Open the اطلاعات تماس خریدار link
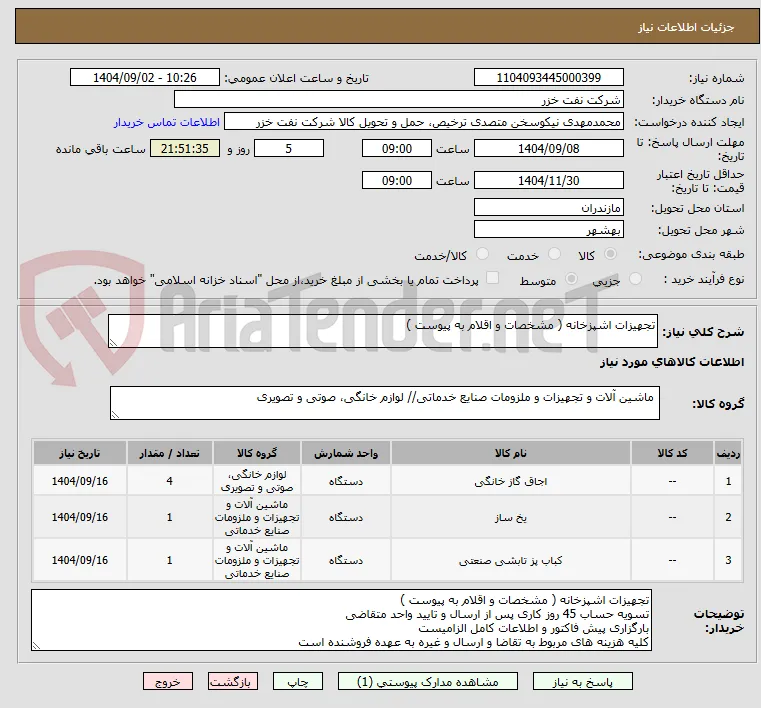 pos(167,122)
